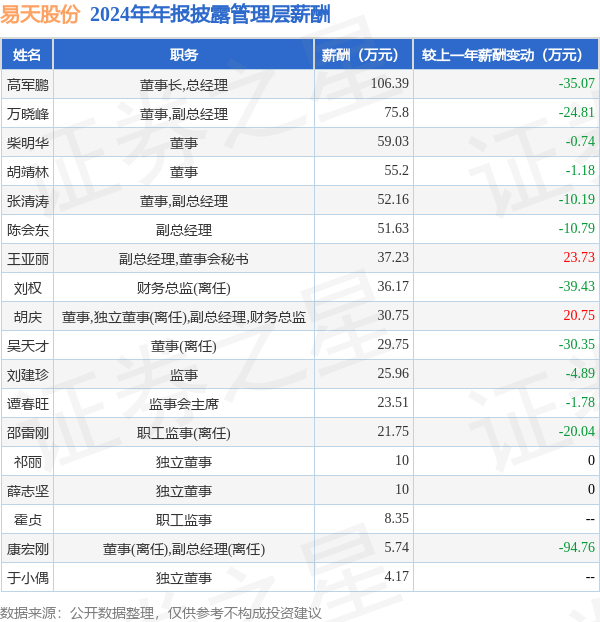Click the change value -0.74

pyautogui.click(x=580, y=141)
